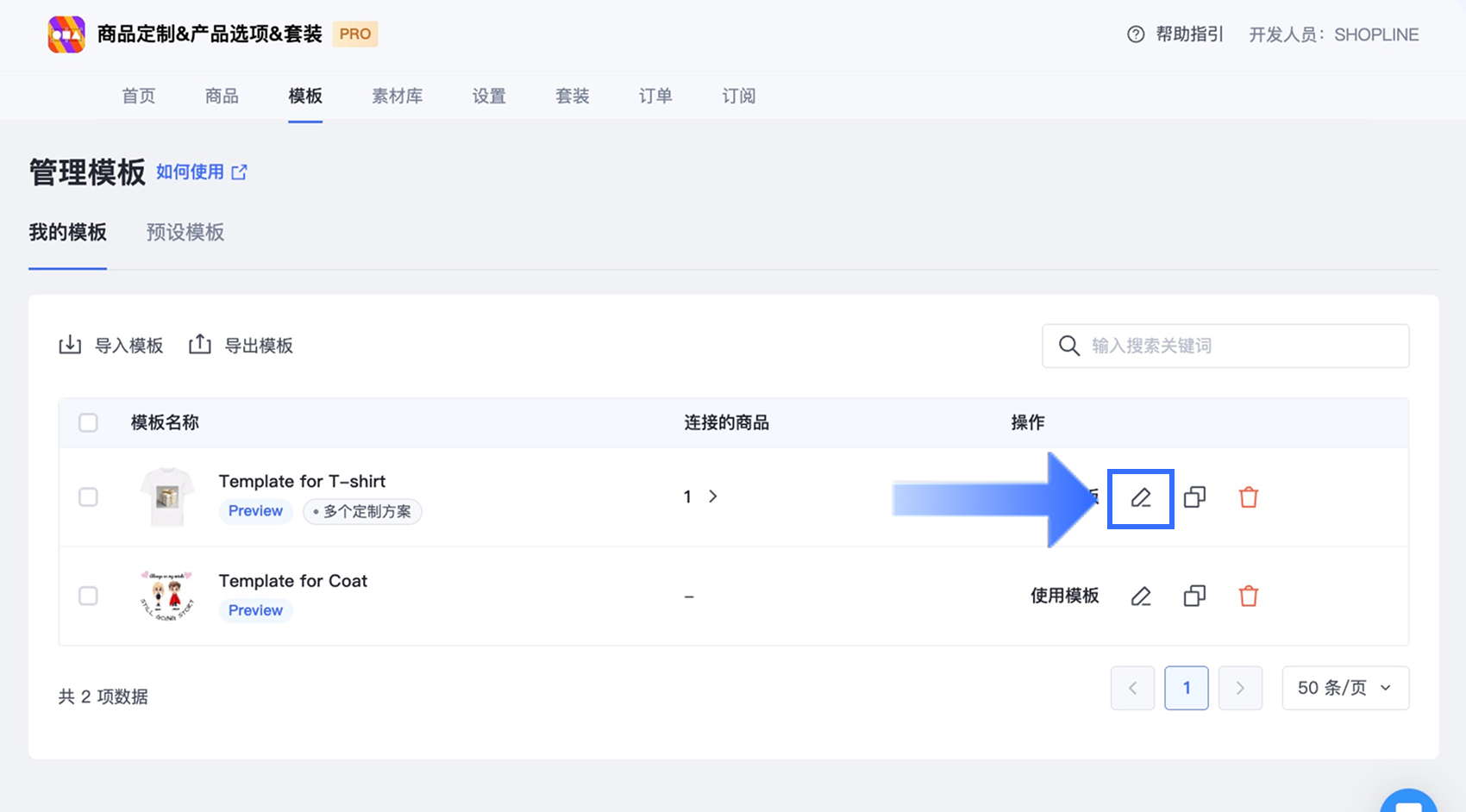Viewport: 1466px width, 812px height.
Task: Click the import template (导入模板) icon
Action: pyautogui.click(x=70, y=345)
